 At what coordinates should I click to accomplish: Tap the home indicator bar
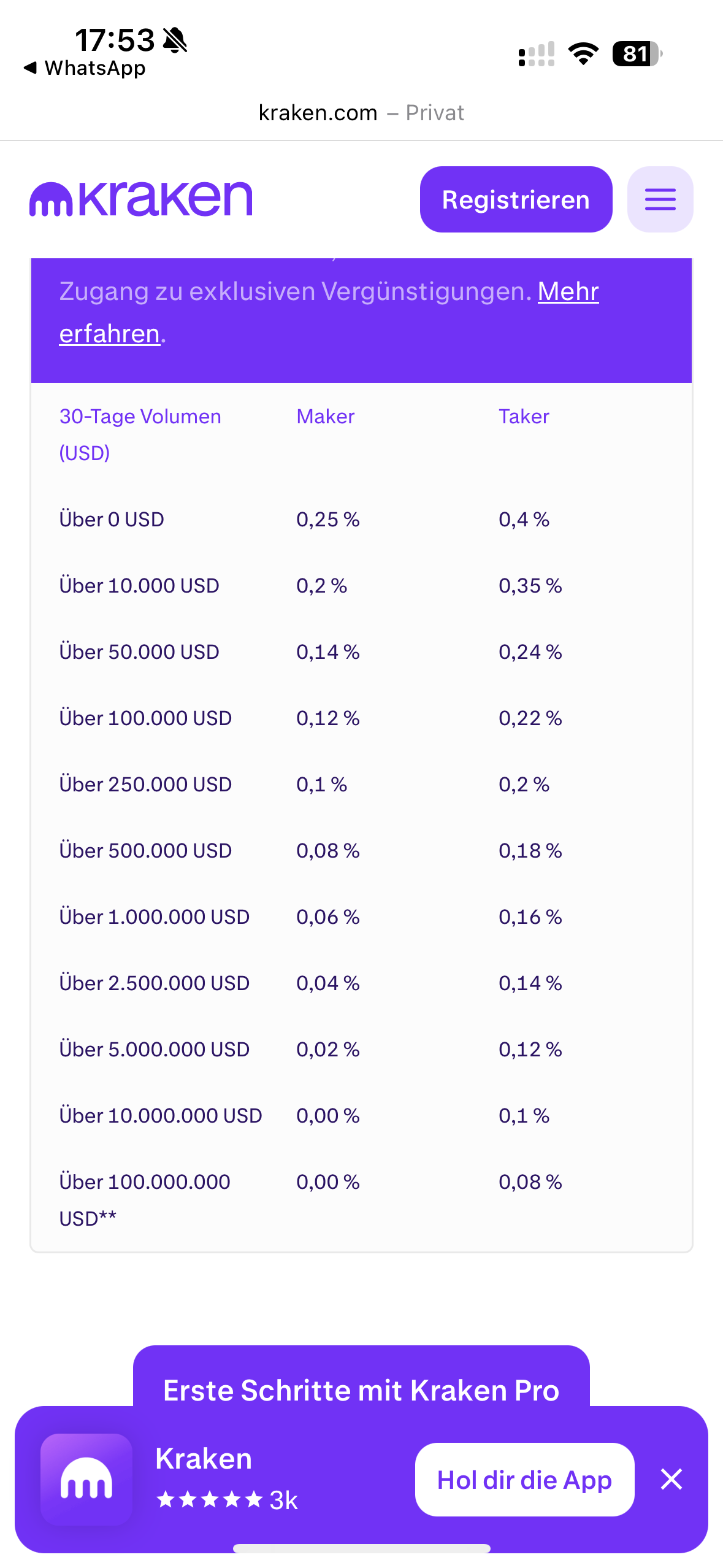tap(361, 1548)
